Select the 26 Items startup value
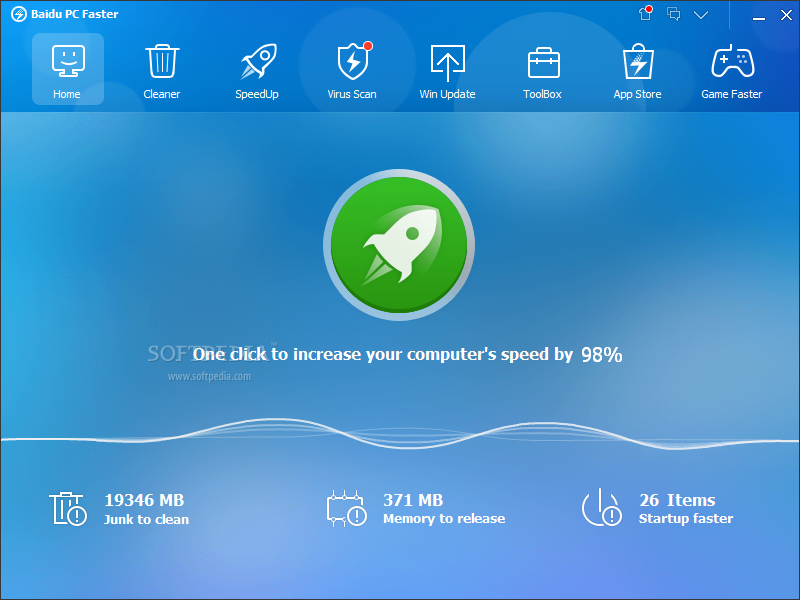This screenshot has width=800, height=600. [677, 500]
